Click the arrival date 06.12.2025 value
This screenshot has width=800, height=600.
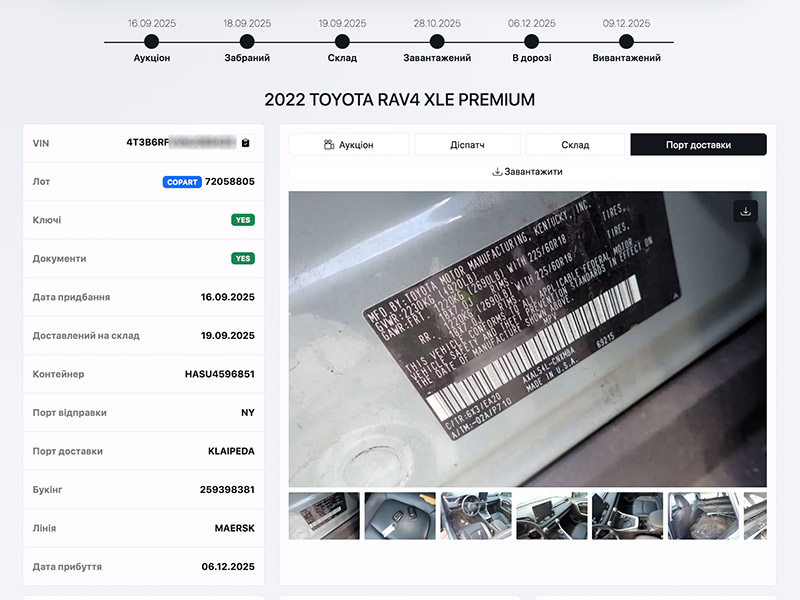228,567
